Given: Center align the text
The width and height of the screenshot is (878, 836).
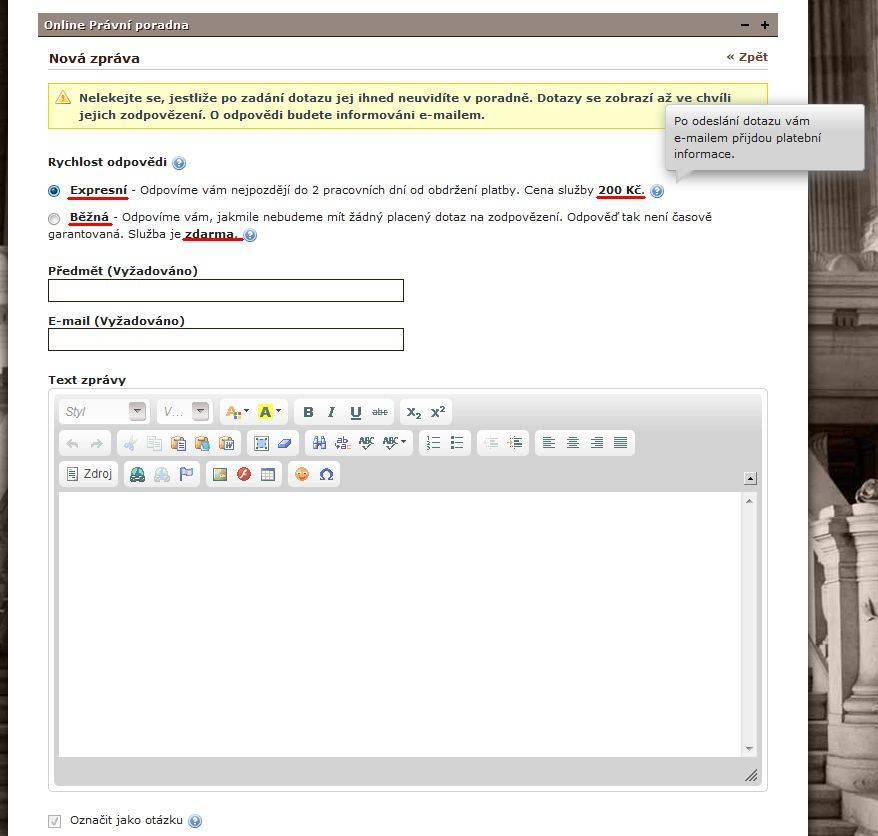Looking at the screenshot, I should click(x=573, y=443).
